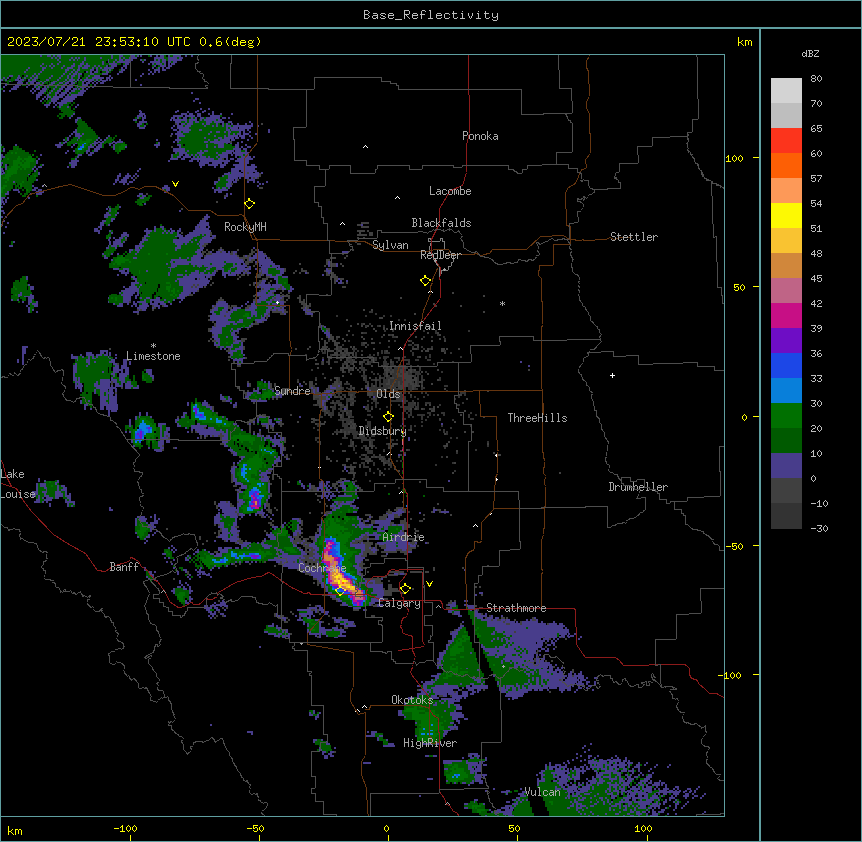The image size is (862, 842).
Task: Click the white caret marker west of Ponoka
Action: (x=366, y=147)
